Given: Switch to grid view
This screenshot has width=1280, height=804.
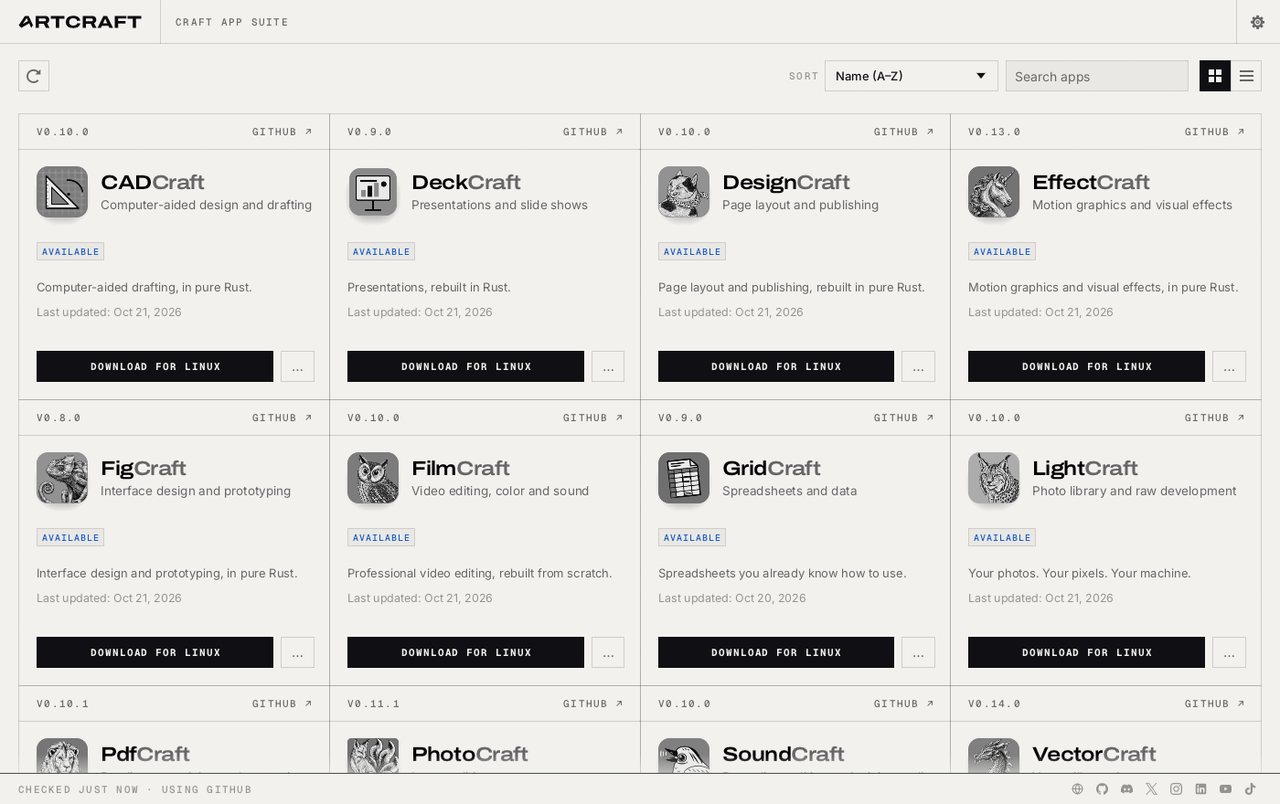Looking at the screenshot, I should 1215,76.
